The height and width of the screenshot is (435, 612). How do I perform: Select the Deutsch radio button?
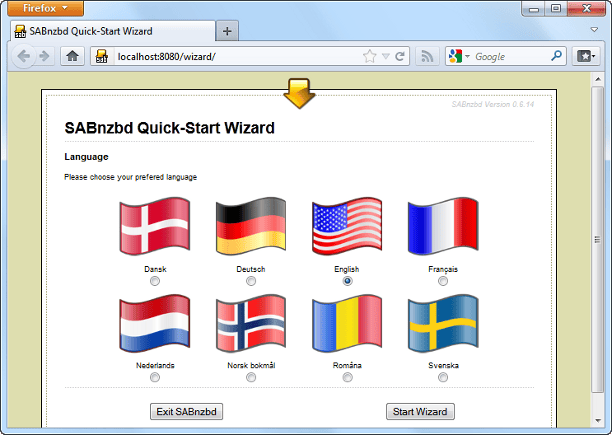(251, 281)
